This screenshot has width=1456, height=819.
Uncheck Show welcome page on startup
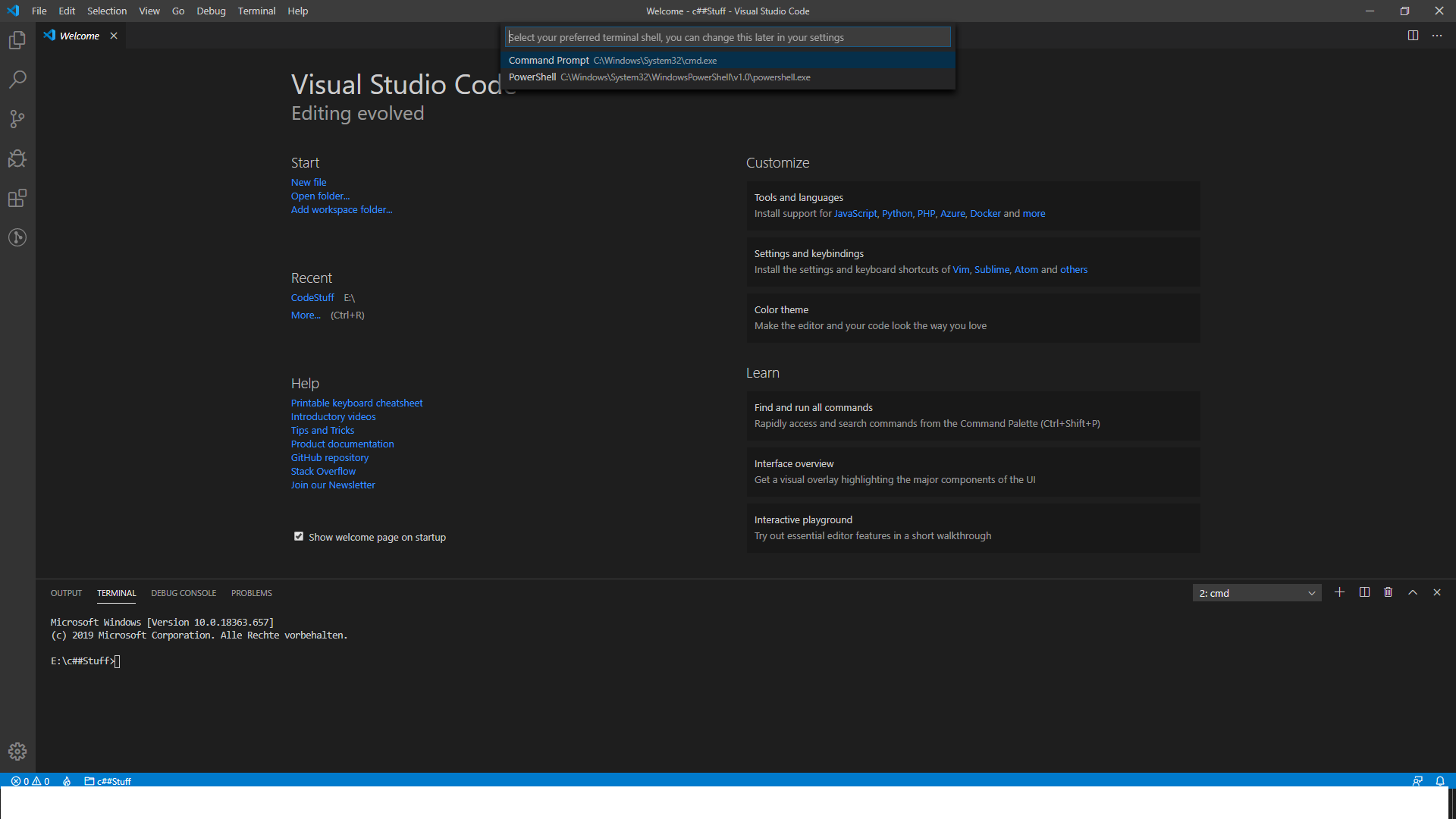pos(299,536)
